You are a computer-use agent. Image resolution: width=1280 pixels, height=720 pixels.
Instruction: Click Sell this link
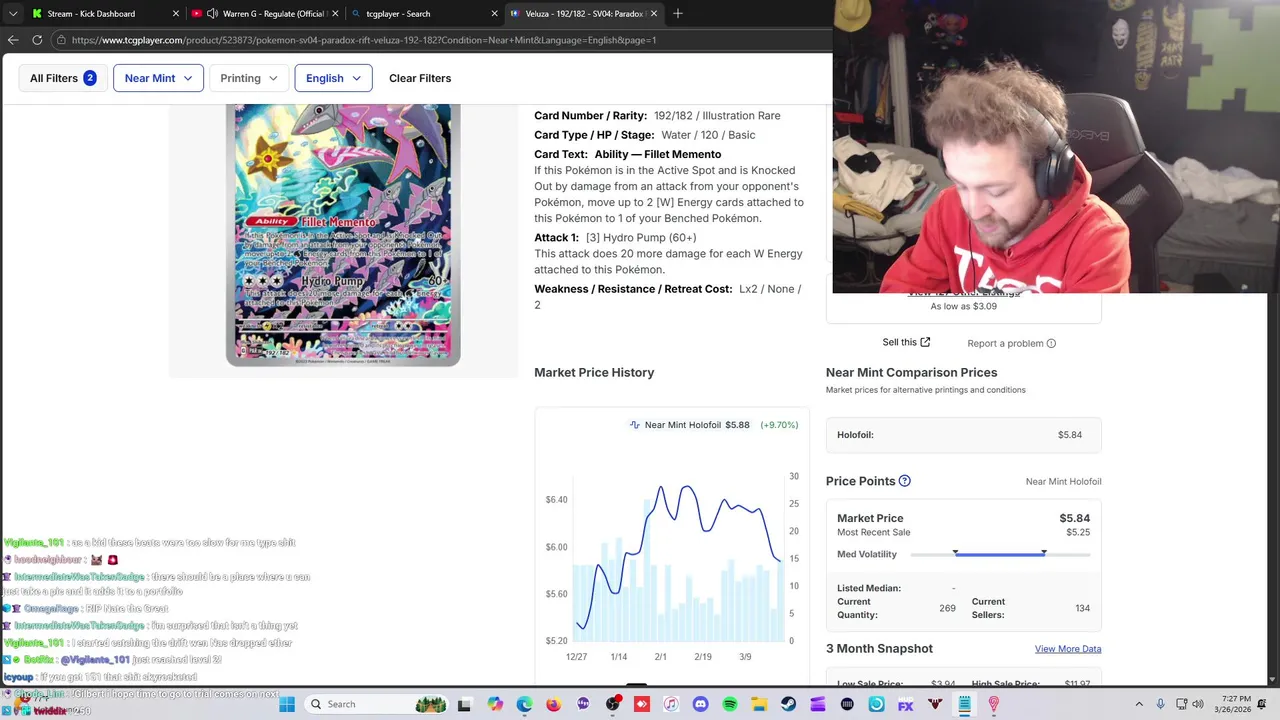[906, 342]
